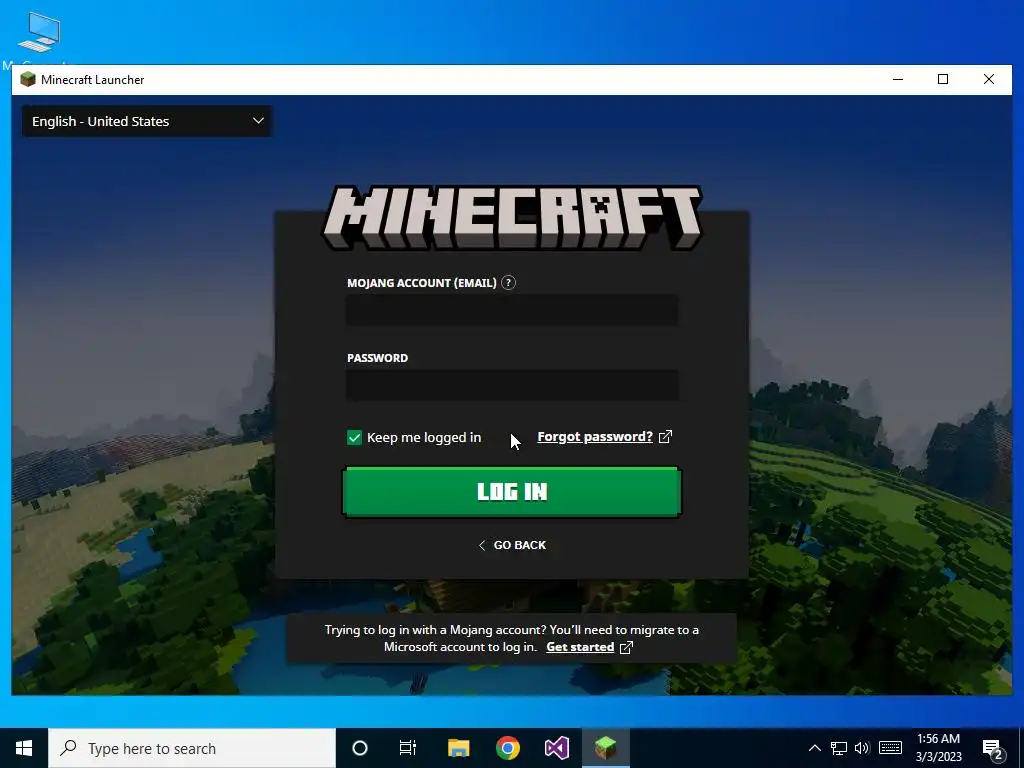
Task: Click the Type here to search box
Action: pyautogui.click(x=192, y=748)
